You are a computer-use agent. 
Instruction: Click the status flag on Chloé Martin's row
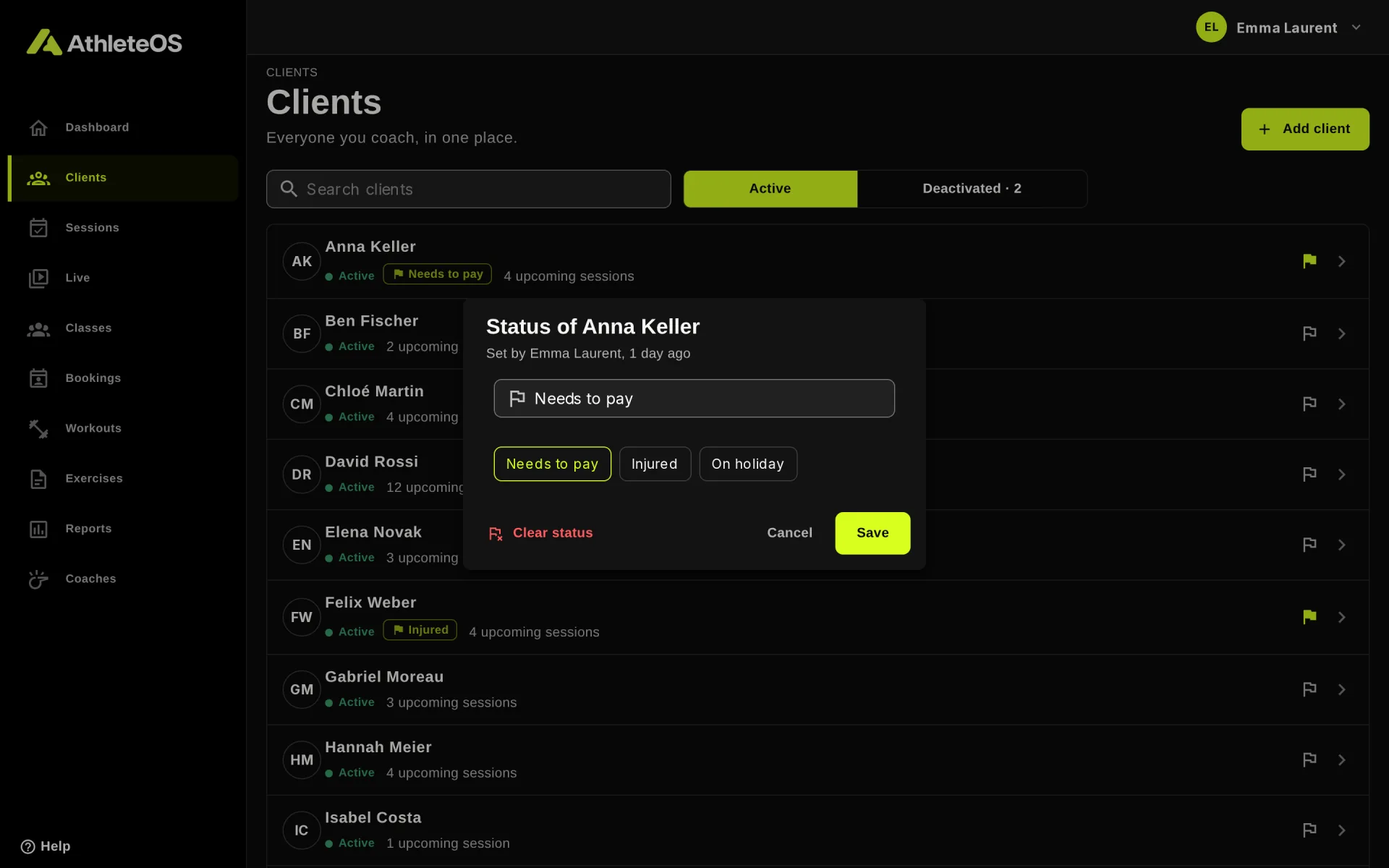pyautogui.click(x=1309, y=404)
